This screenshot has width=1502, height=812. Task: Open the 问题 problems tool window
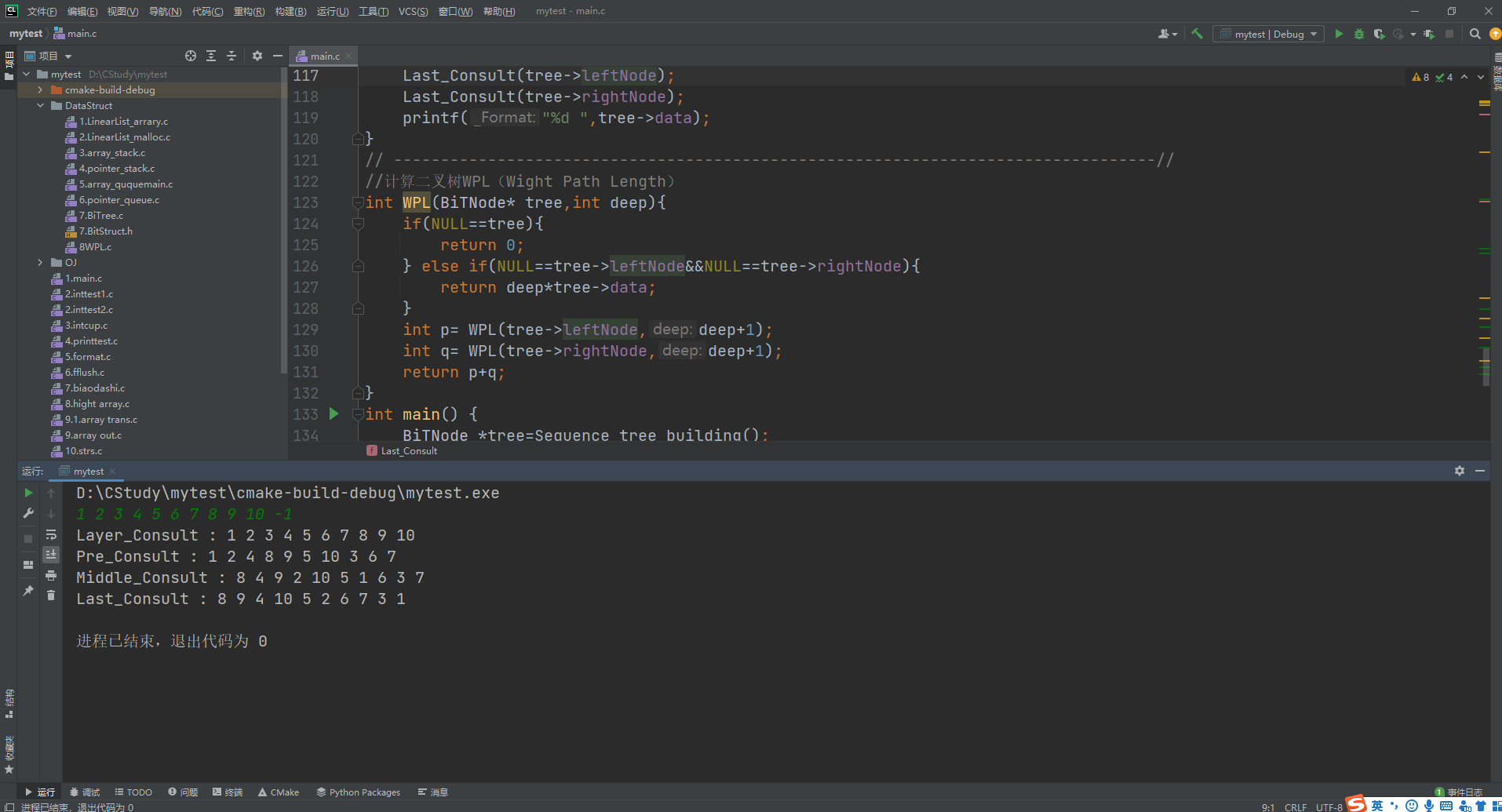(183, 792)
